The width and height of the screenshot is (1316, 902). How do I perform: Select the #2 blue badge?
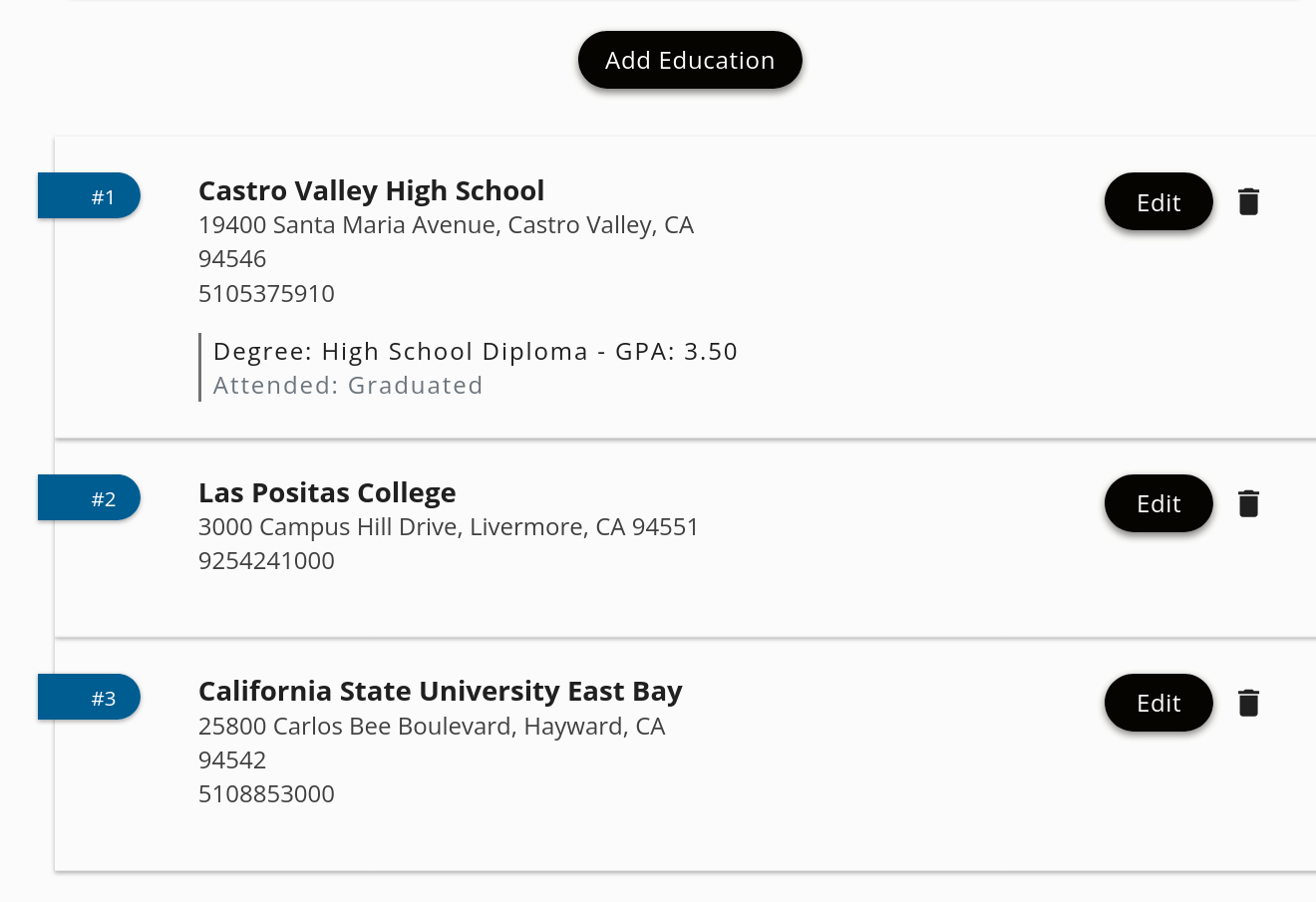[90, 497]
